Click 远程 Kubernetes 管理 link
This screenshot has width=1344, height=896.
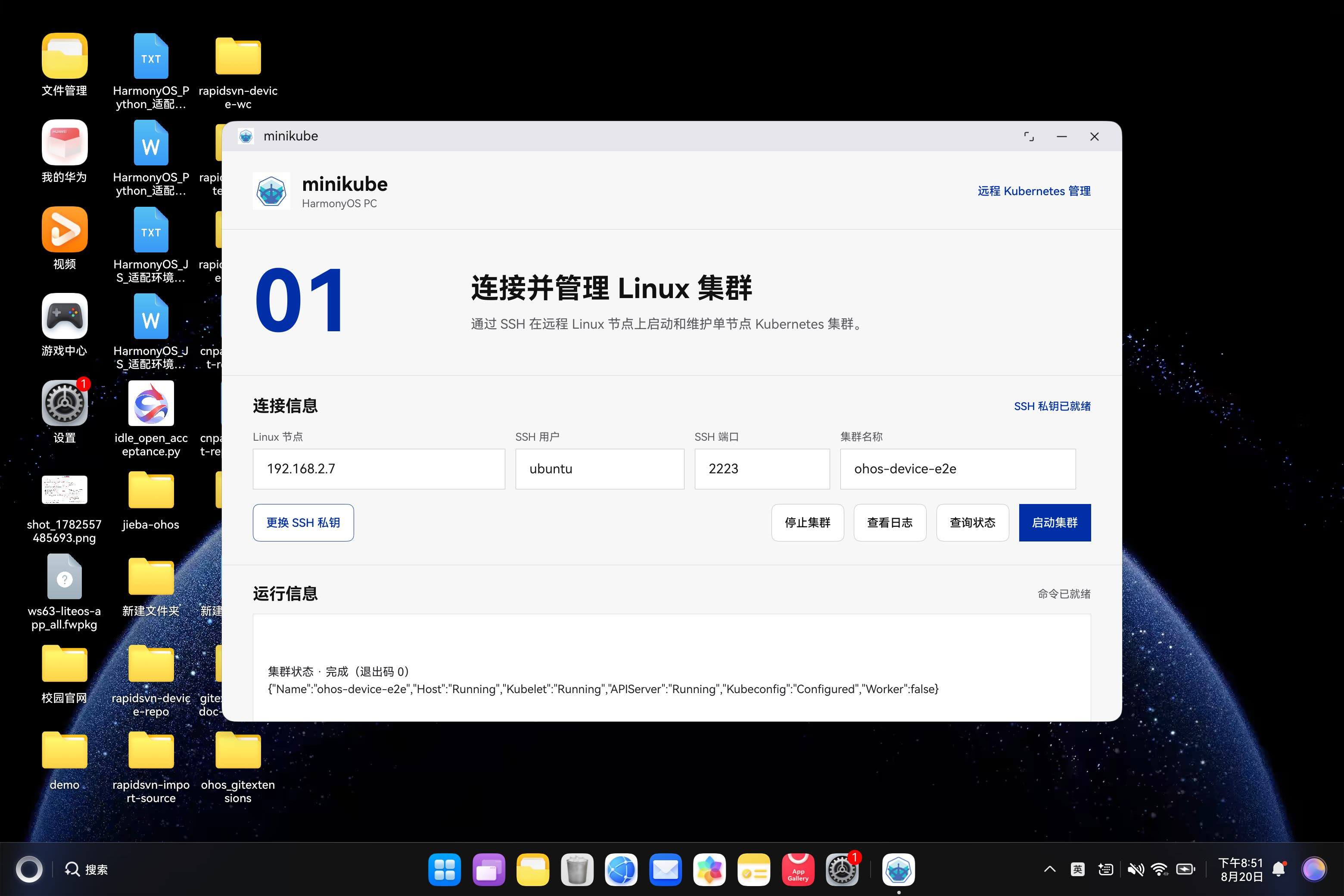pyautogui.click(x=1034, y=191)
